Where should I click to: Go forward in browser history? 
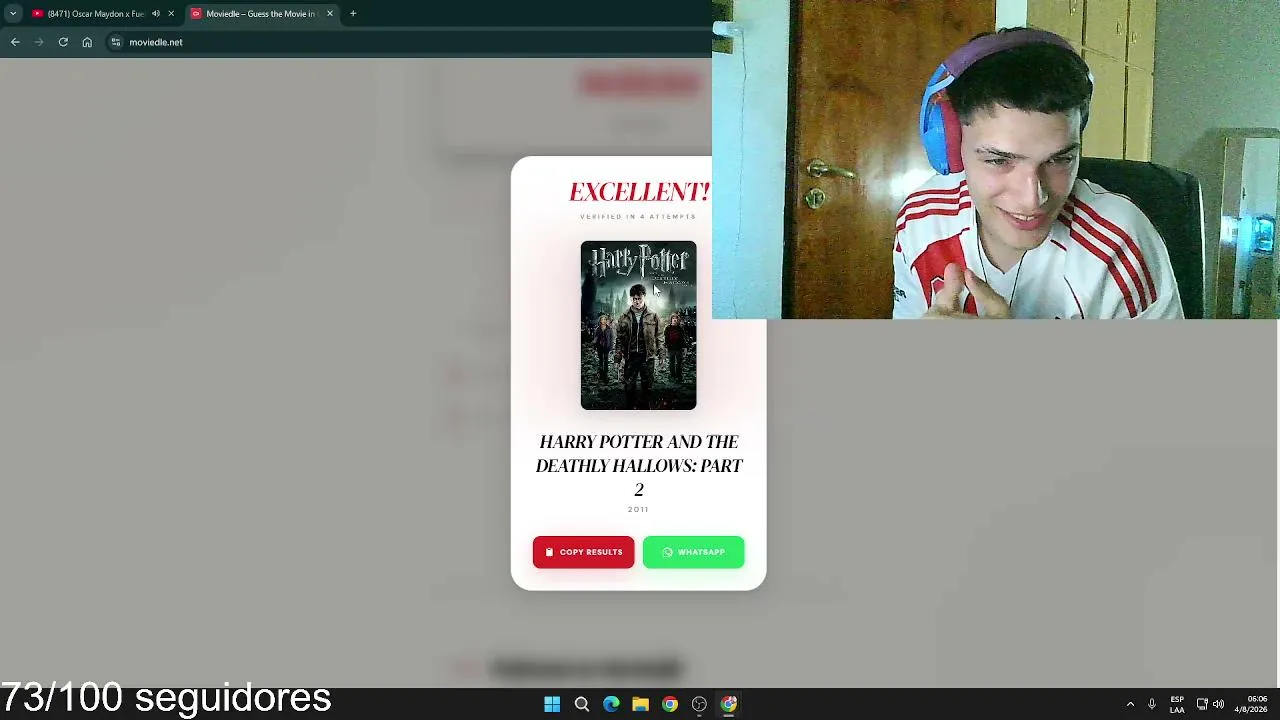pyautogui.click(x=39, y=42)
